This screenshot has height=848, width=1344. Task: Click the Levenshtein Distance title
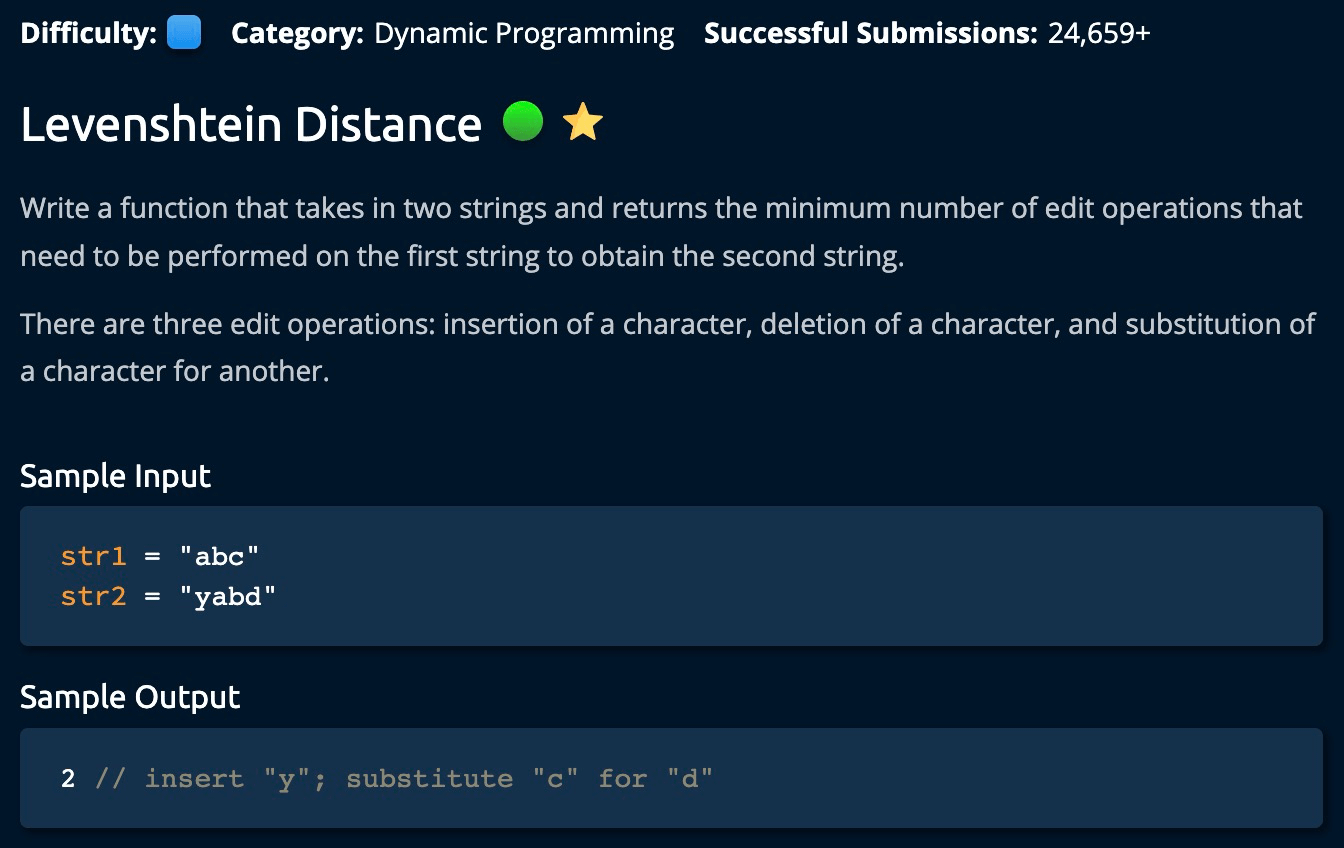251,124
